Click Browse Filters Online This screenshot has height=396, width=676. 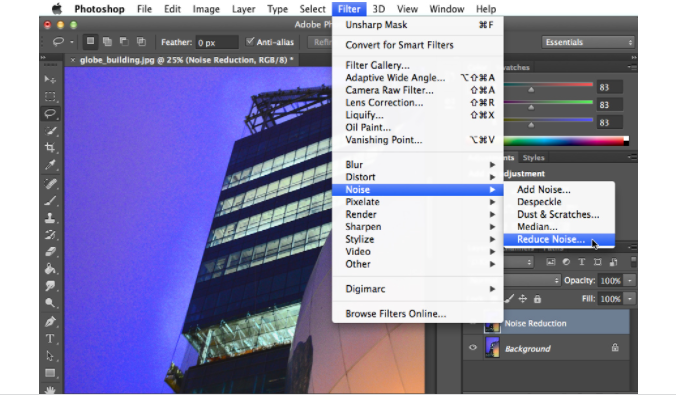(x=417, y=314)
